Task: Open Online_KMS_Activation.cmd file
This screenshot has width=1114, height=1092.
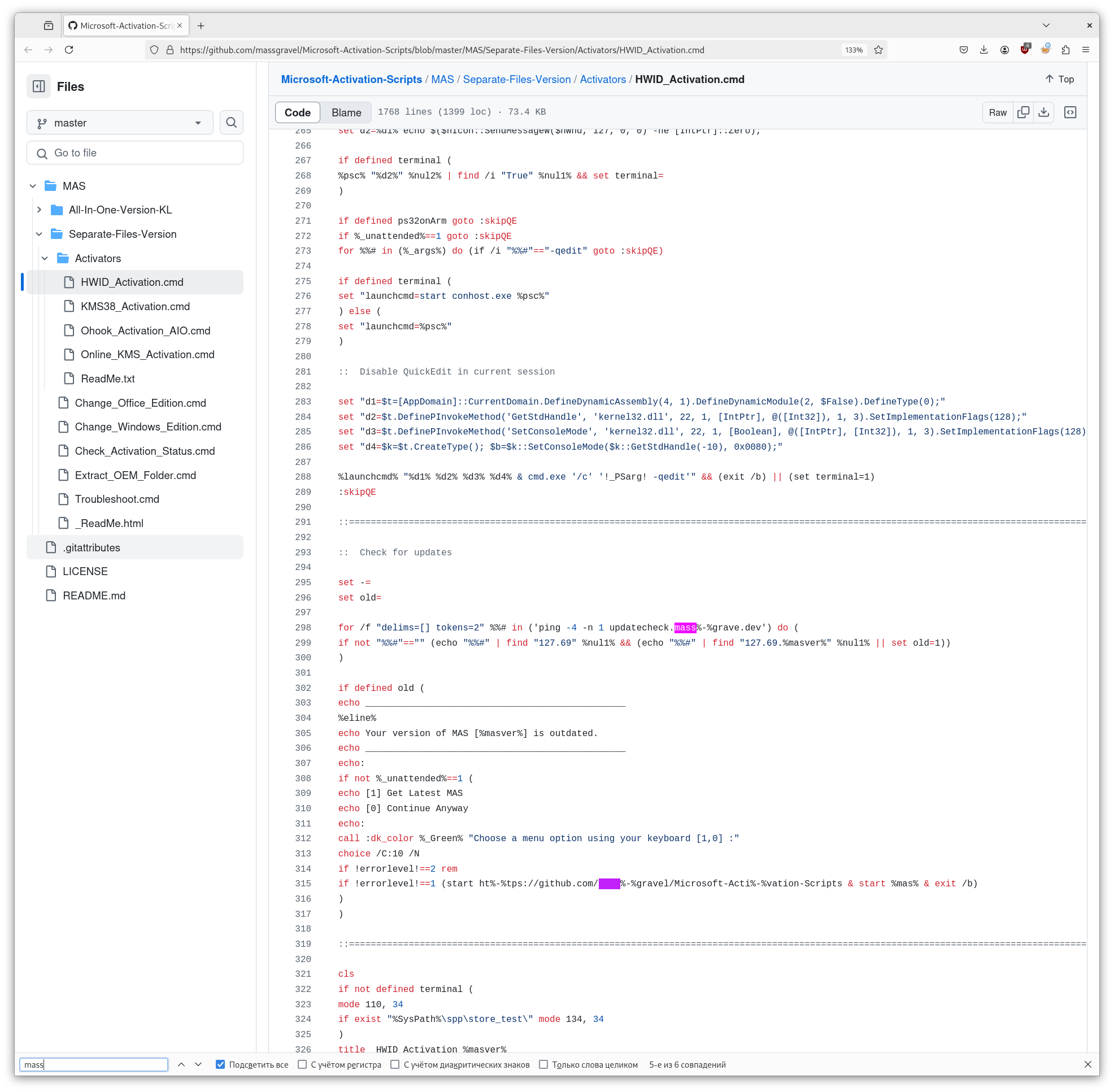Action: click(x=147, y=355)
